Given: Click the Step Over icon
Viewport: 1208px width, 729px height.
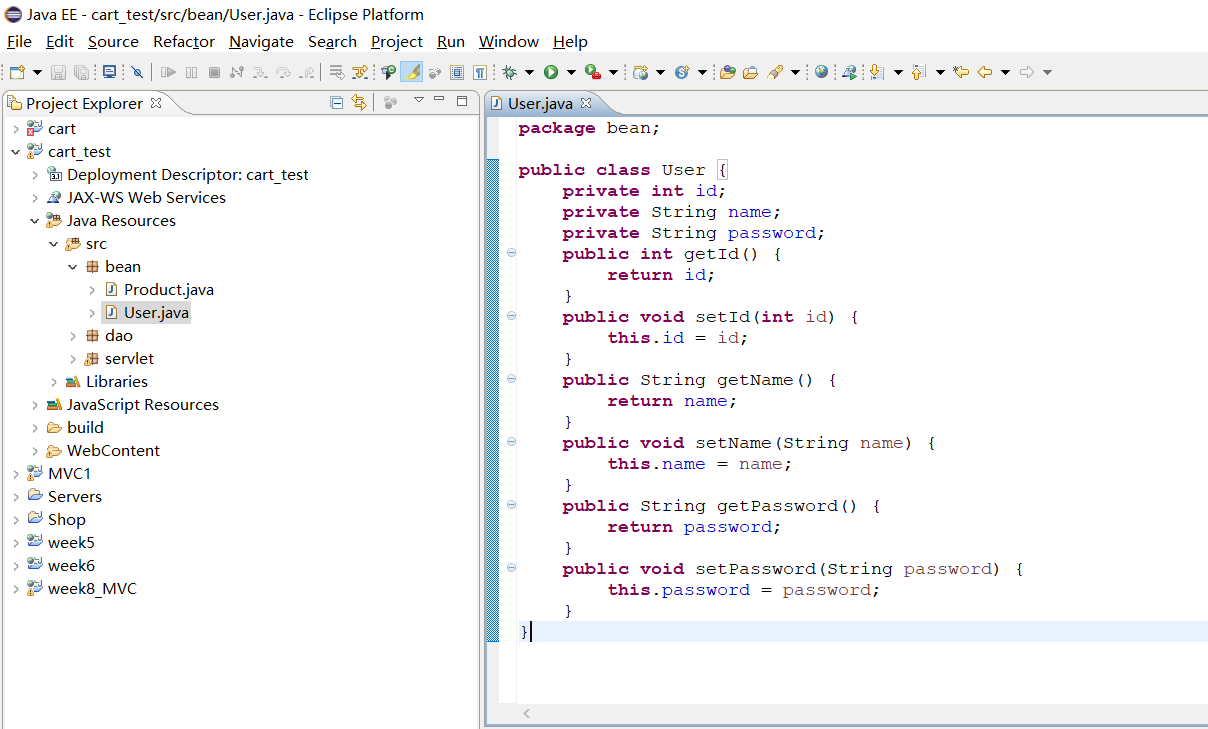Looking at the screenshot, I should [283, 72].
